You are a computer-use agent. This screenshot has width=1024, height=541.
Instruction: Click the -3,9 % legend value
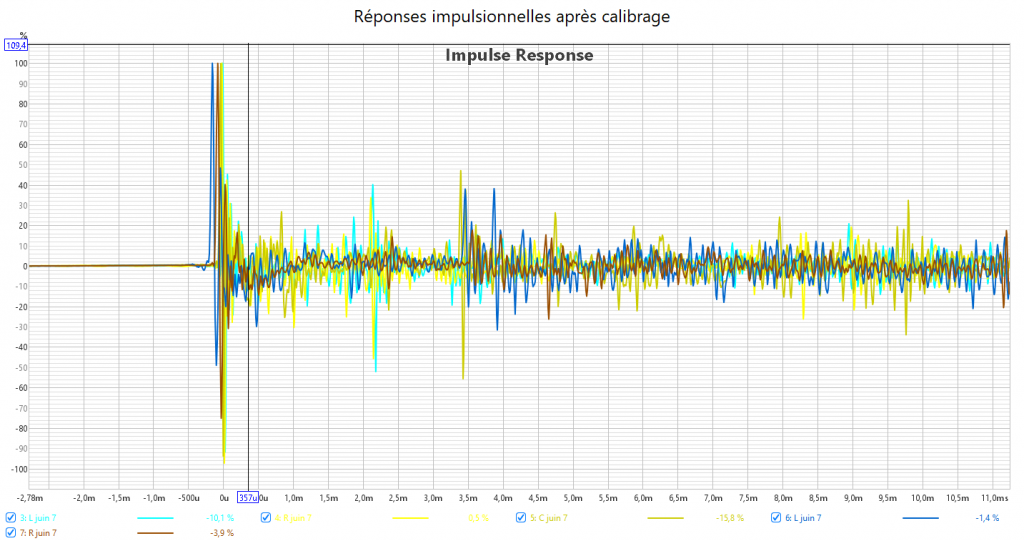click(220, 533)
